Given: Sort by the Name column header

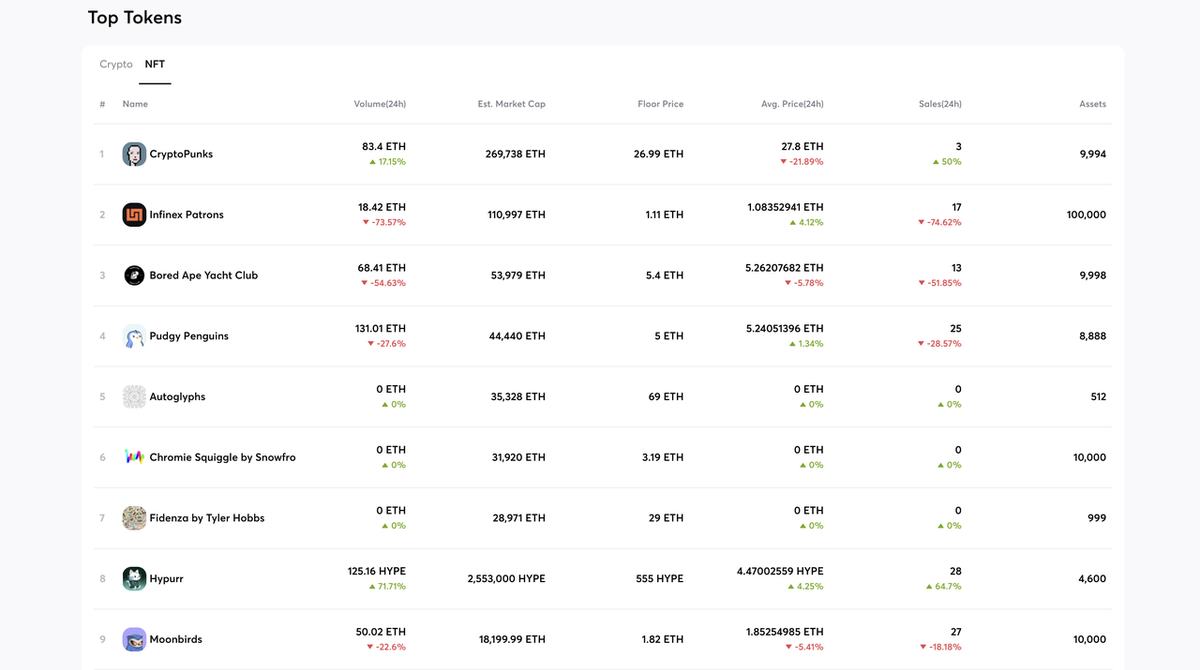Looking at the screenshot, I should 135,104.
